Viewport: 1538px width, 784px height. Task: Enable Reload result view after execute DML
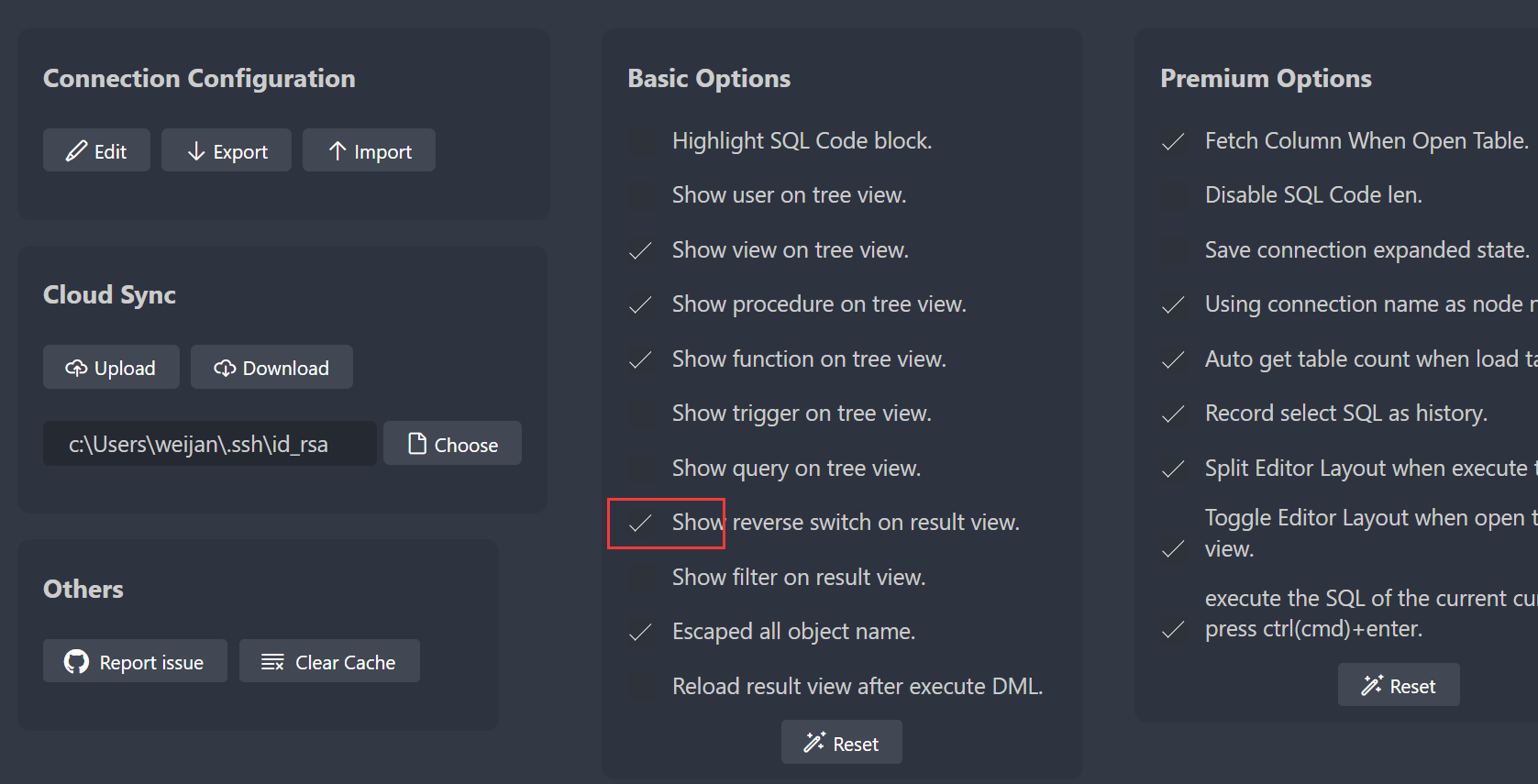[x=640, y=686]
